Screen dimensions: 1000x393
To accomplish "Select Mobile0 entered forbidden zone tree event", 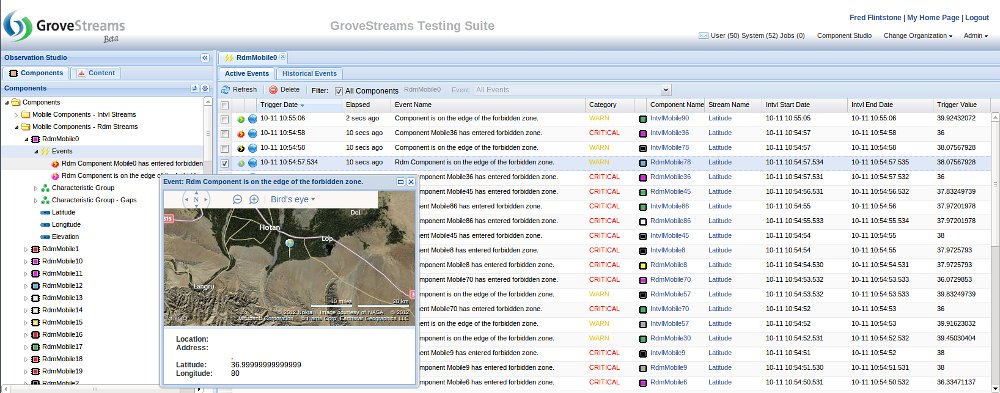I will pos(132,163).
